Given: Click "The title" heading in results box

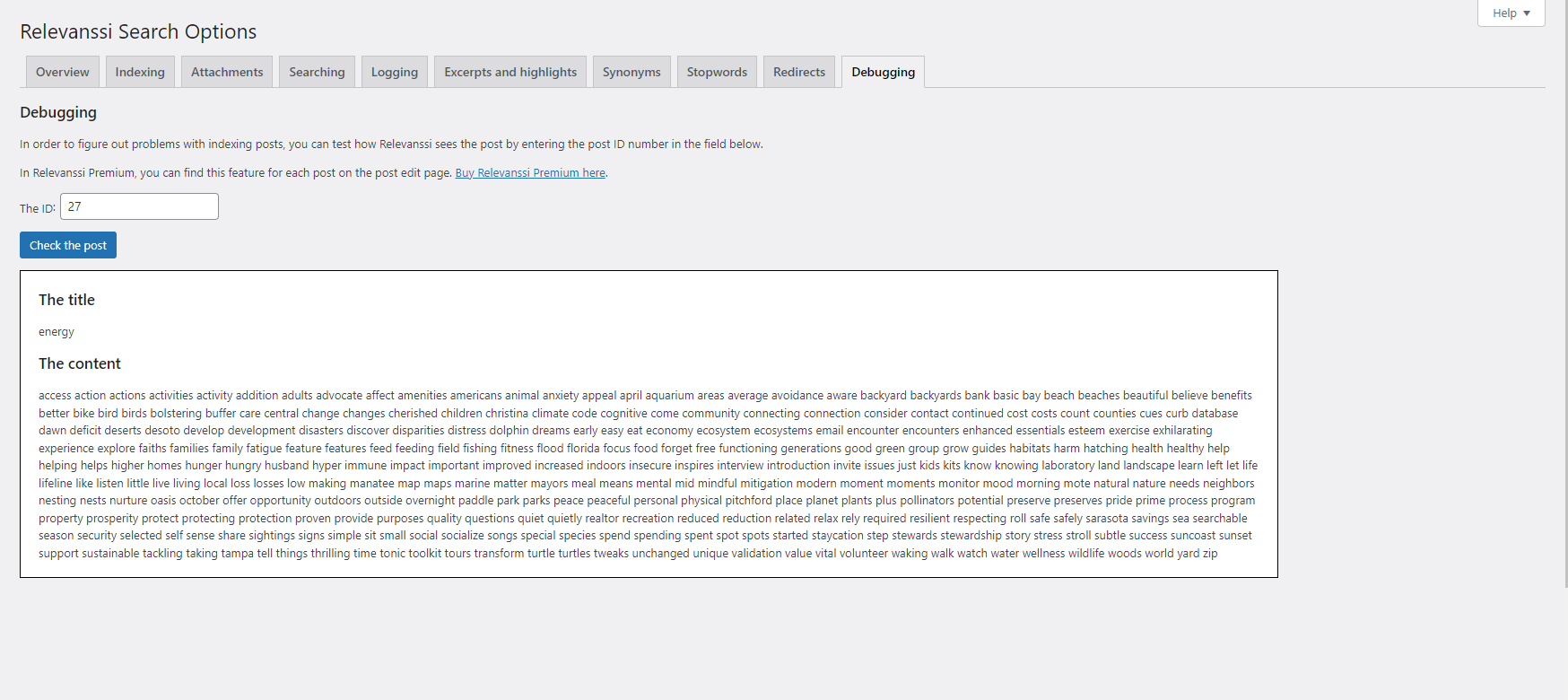Looking at the screenshot, I should [66, 300].
